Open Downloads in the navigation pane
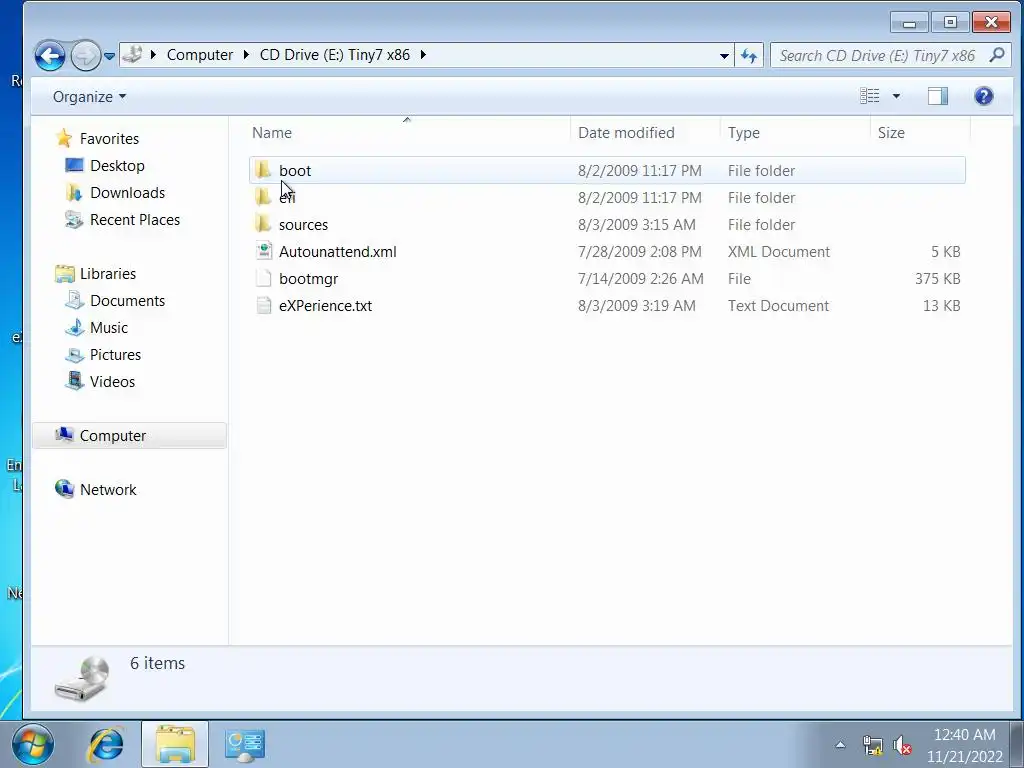The image size is (1024, 768). 127,193
